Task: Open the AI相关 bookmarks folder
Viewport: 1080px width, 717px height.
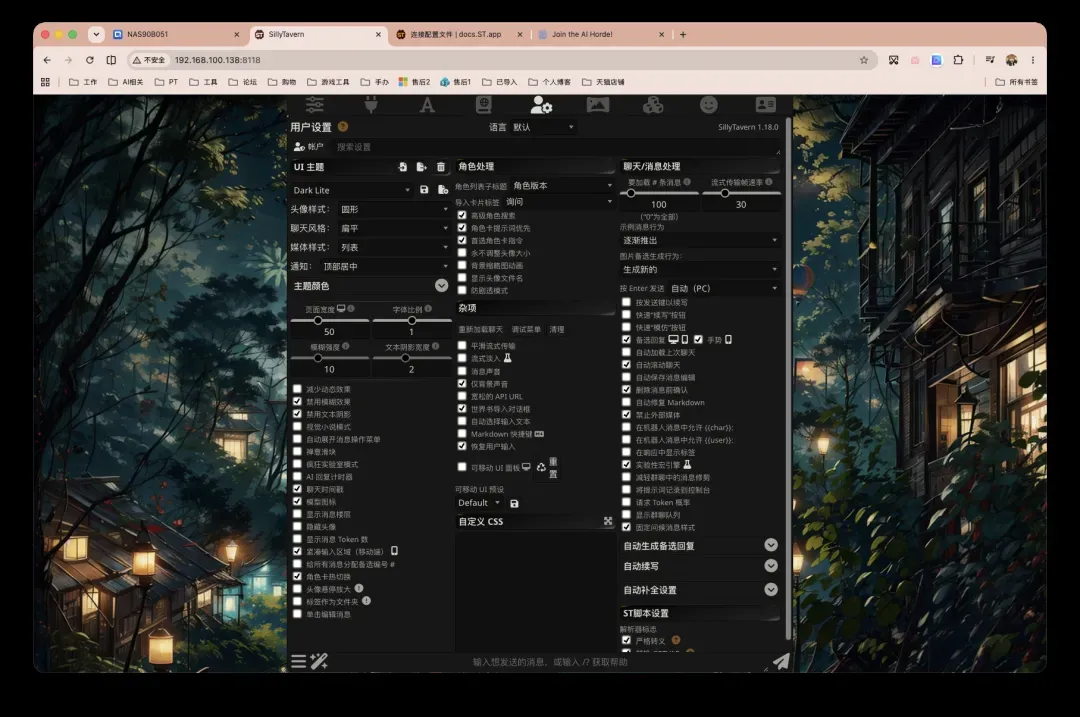Action: [x=126, y=82]
